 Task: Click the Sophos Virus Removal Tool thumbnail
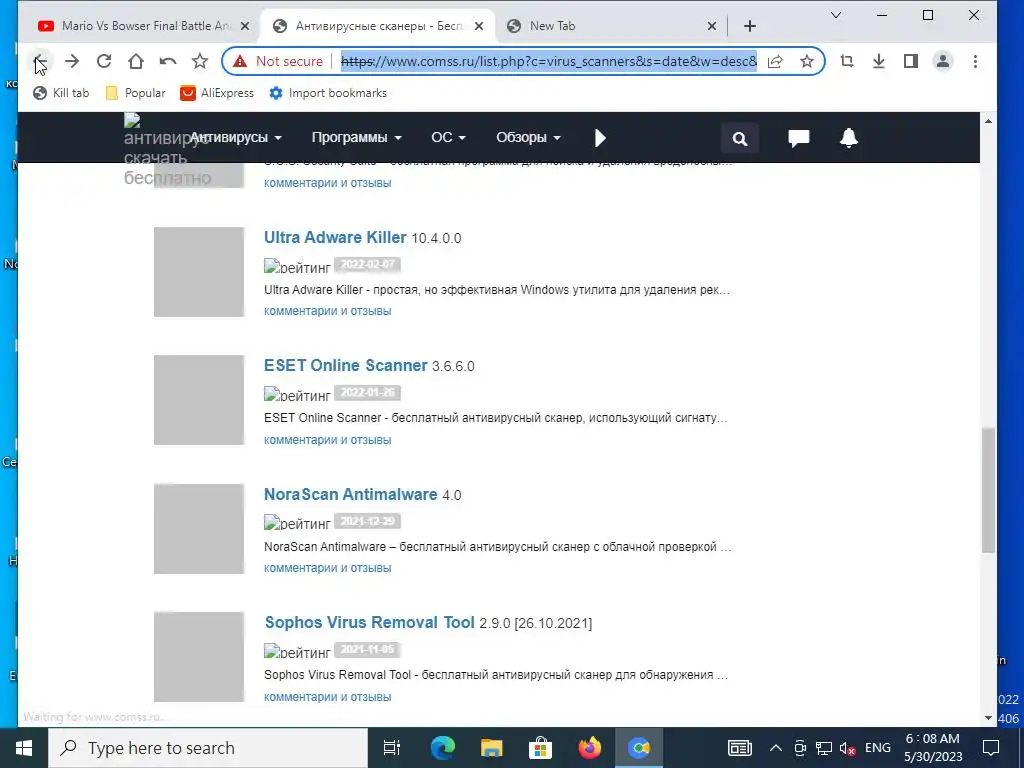pyautogui.click(x=199, y=656)
